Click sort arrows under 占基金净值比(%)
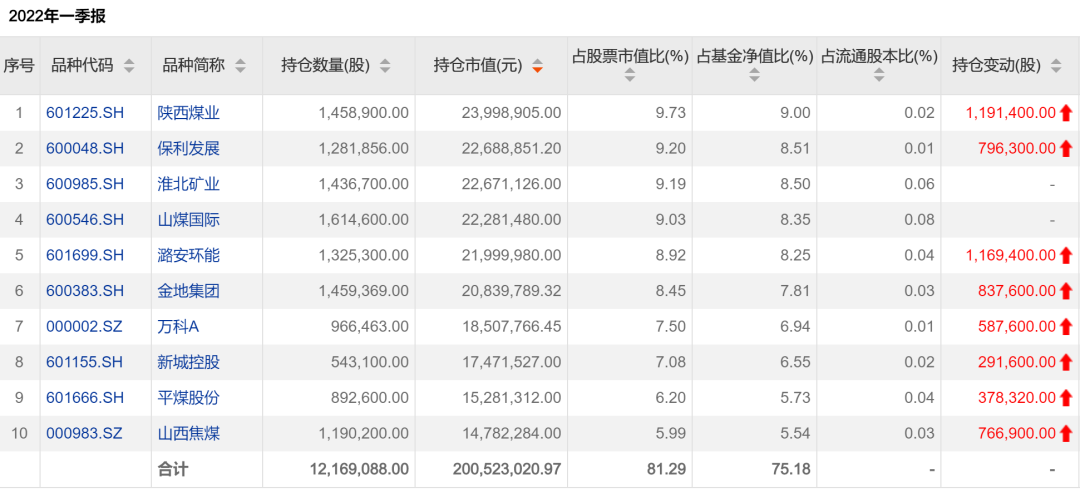1080x497 pixels. (x=754, y=76)
